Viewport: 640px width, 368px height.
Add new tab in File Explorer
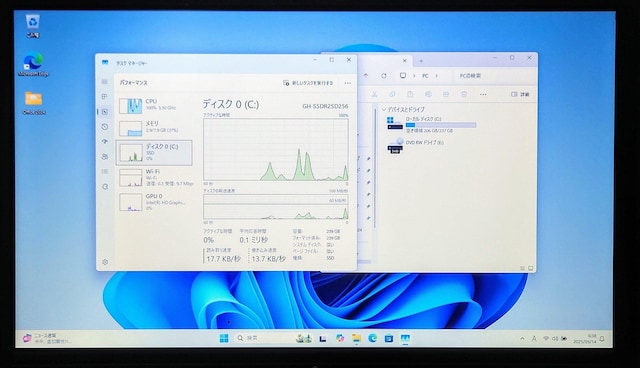click(x=421, y=61)
